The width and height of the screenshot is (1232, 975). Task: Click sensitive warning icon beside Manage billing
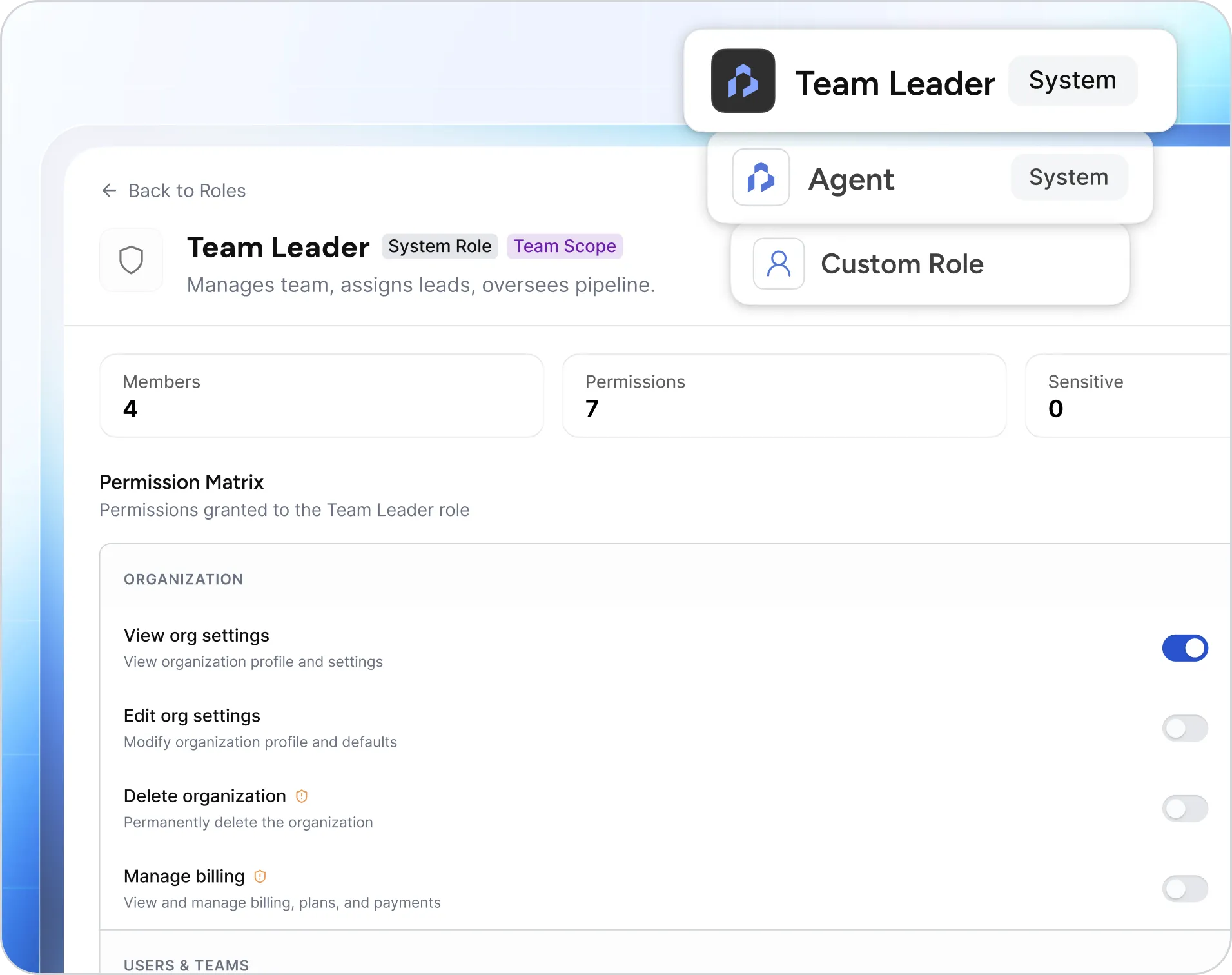[260, 876]
